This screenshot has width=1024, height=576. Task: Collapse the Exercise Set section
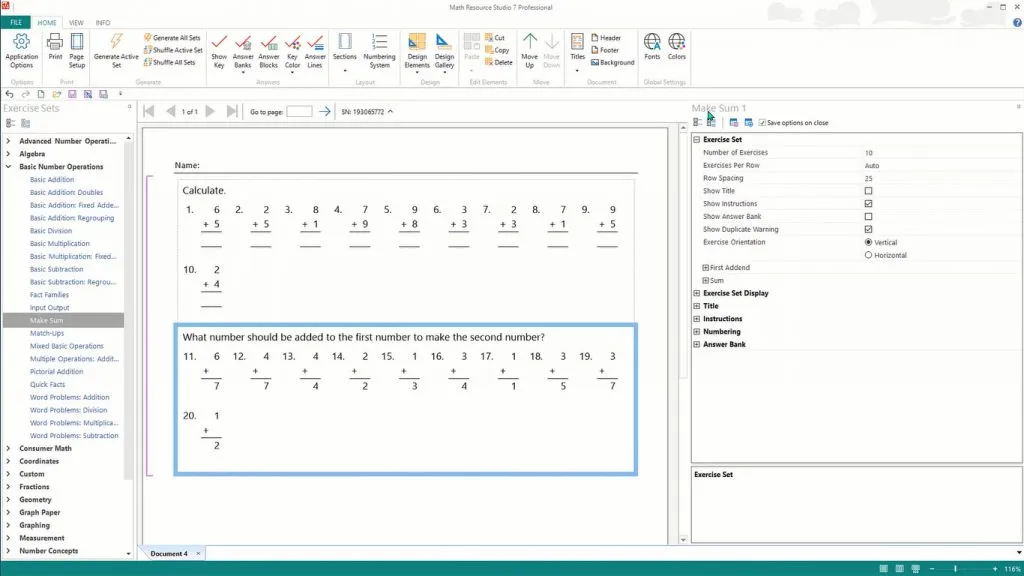(697, 140)
